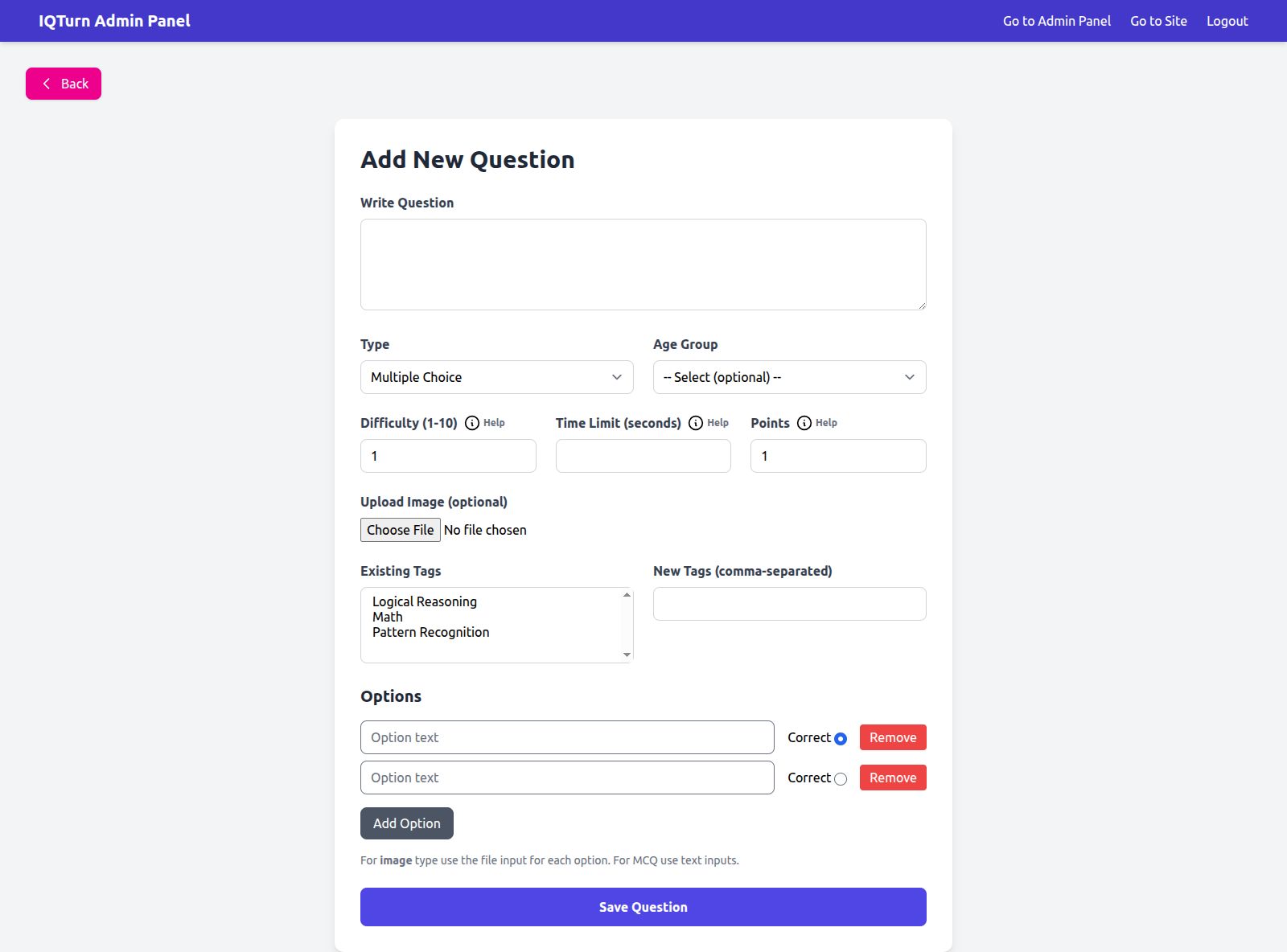Select Pattern Recognition in Existing Tags
The width and height of the screenshot is (1287, 952).
[x=430, y=632]
